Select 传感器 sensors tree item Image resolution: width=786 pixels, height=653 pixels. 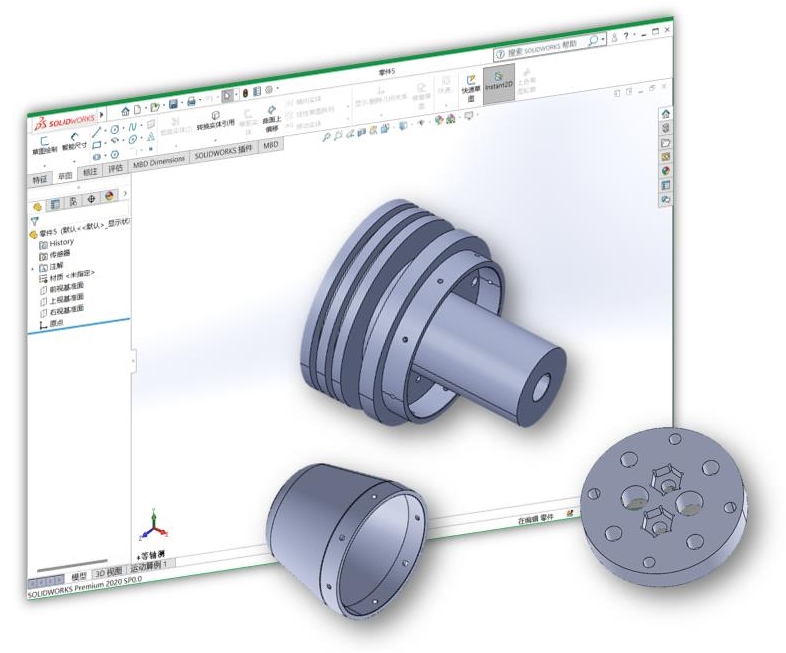(x=55, y=255)
